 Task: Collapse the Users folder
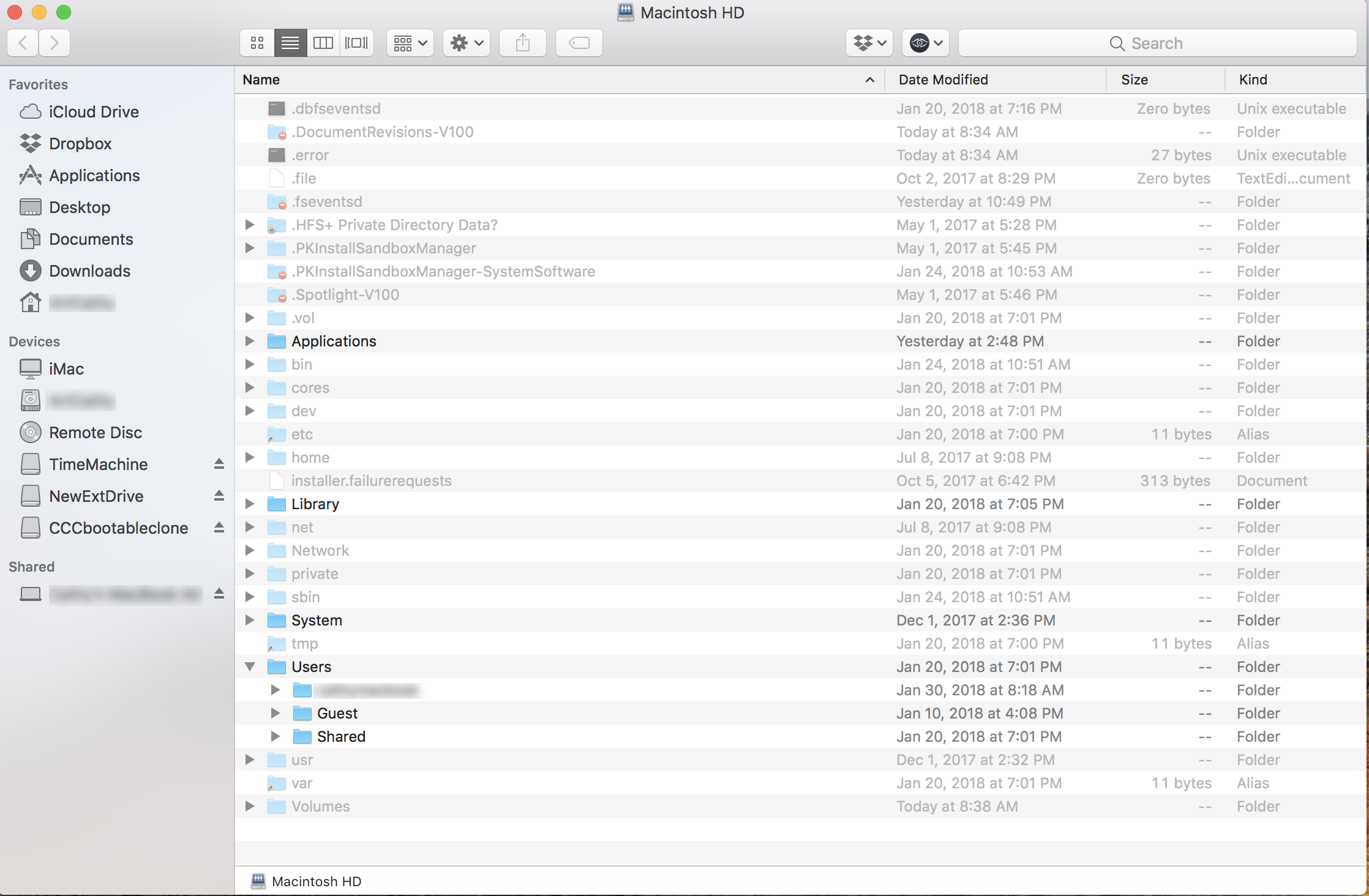(x=250, y=666)
